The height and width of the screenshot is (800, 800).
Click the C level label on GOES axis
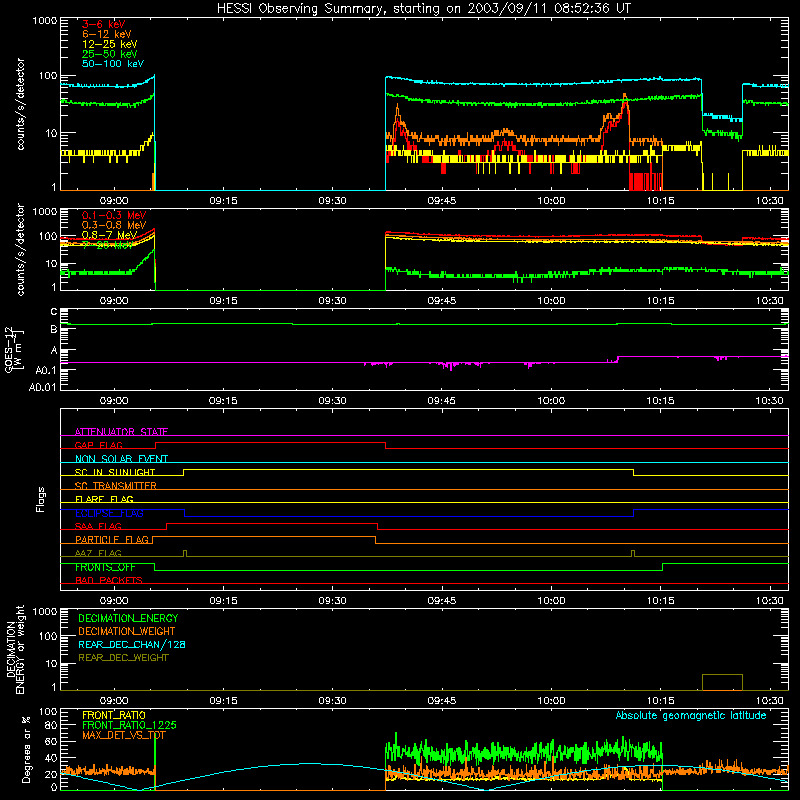tap(54, 312)
